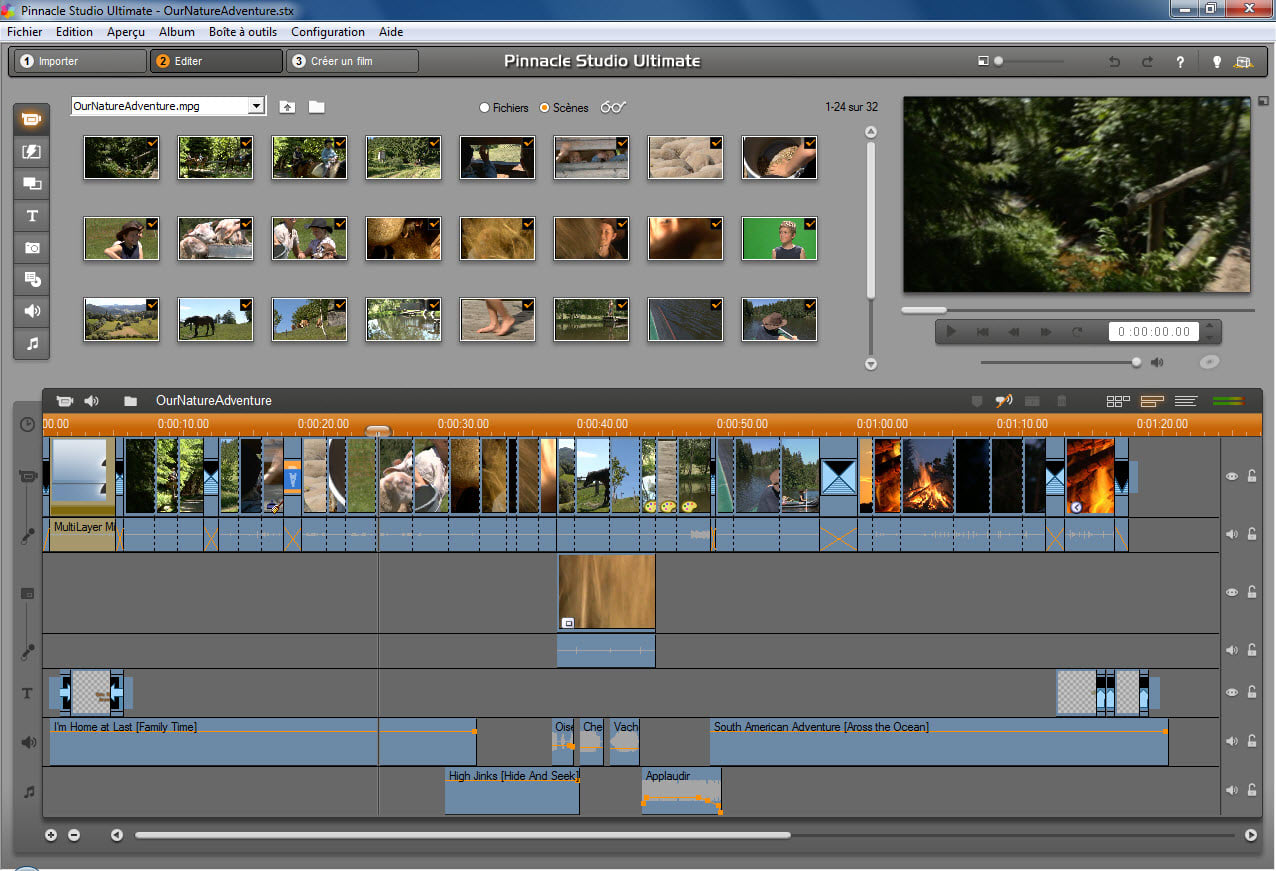
Task: Open the Fichier menu
Action: pos(25,32)
